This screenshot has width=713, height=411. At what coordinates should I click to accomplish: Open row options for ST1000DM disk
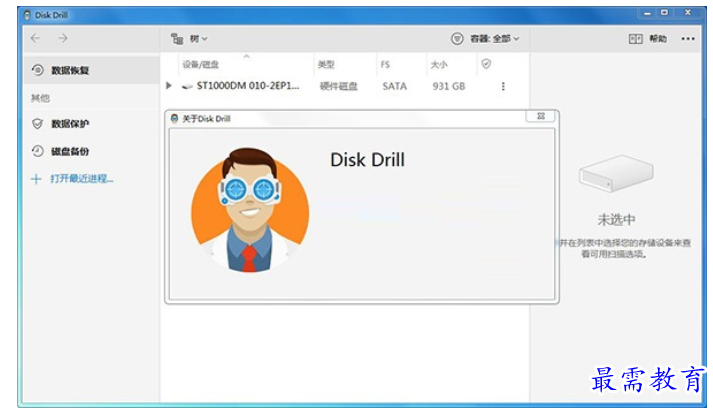[x=503, y=86]
